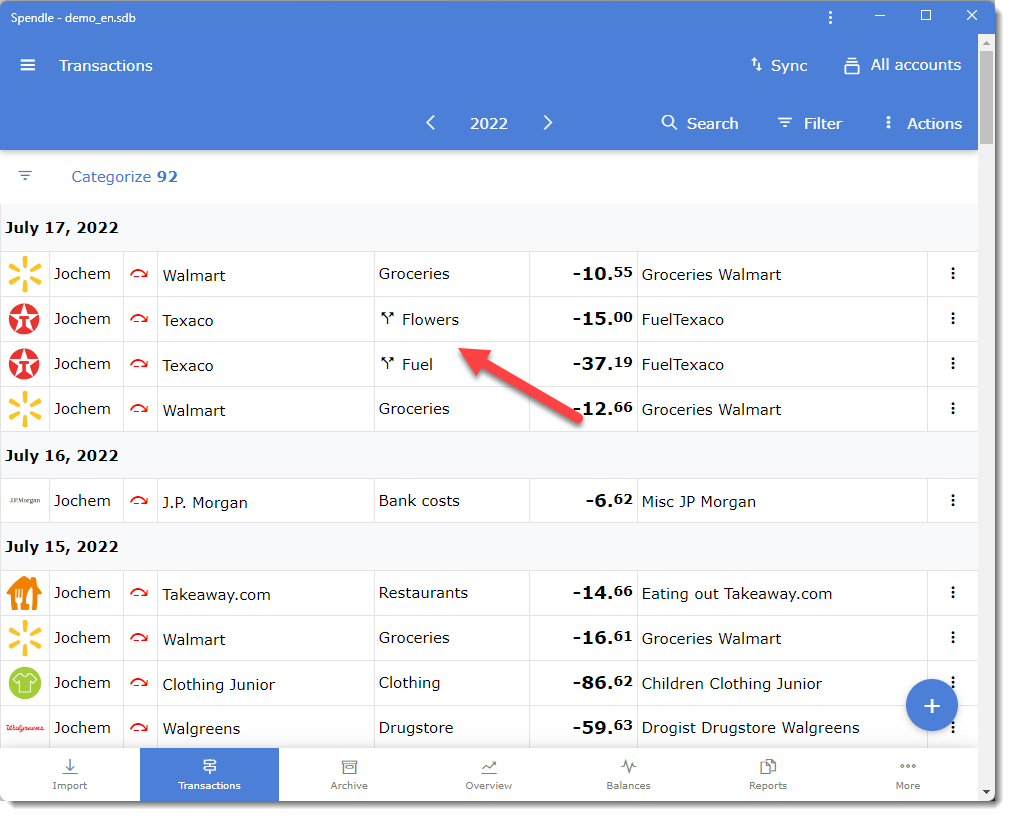Open the Actions menu
The width and height of the screenshot is (1010, 816).
pyautogui.click(x=923, y=123)
